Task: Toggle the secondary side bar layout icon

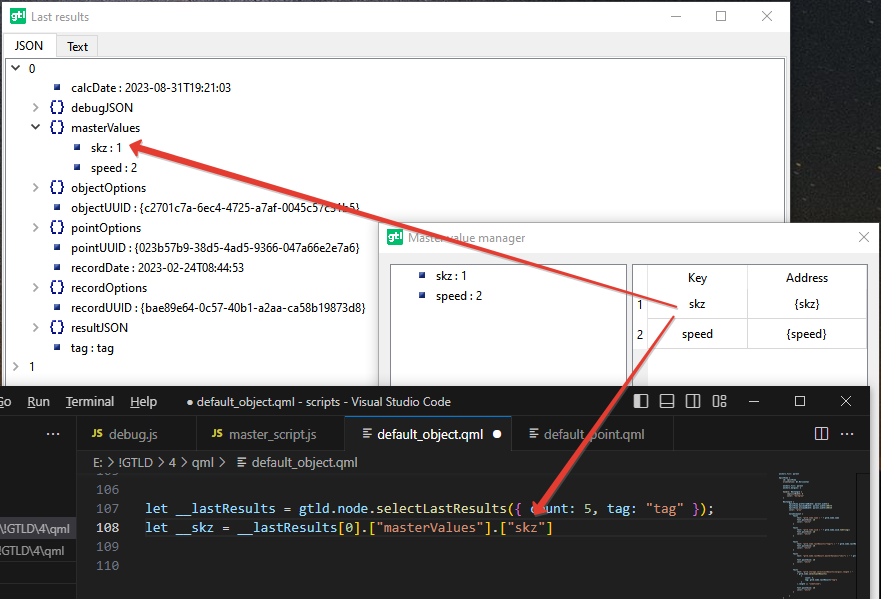Action: tap(693, 401)
